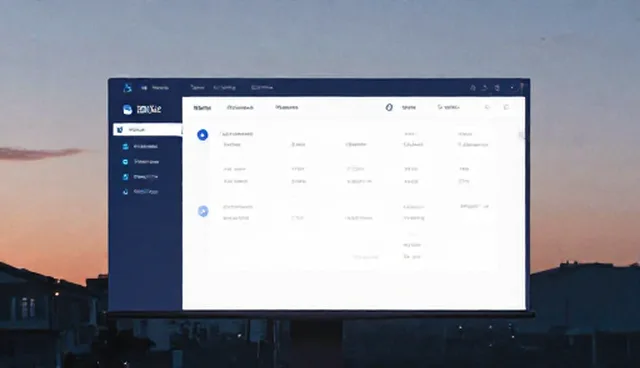The height and width of the screenshot is (368, 640).
Task: Open the last sidebar item with the circular arrow icon
Action: click(x=140, y=191)
